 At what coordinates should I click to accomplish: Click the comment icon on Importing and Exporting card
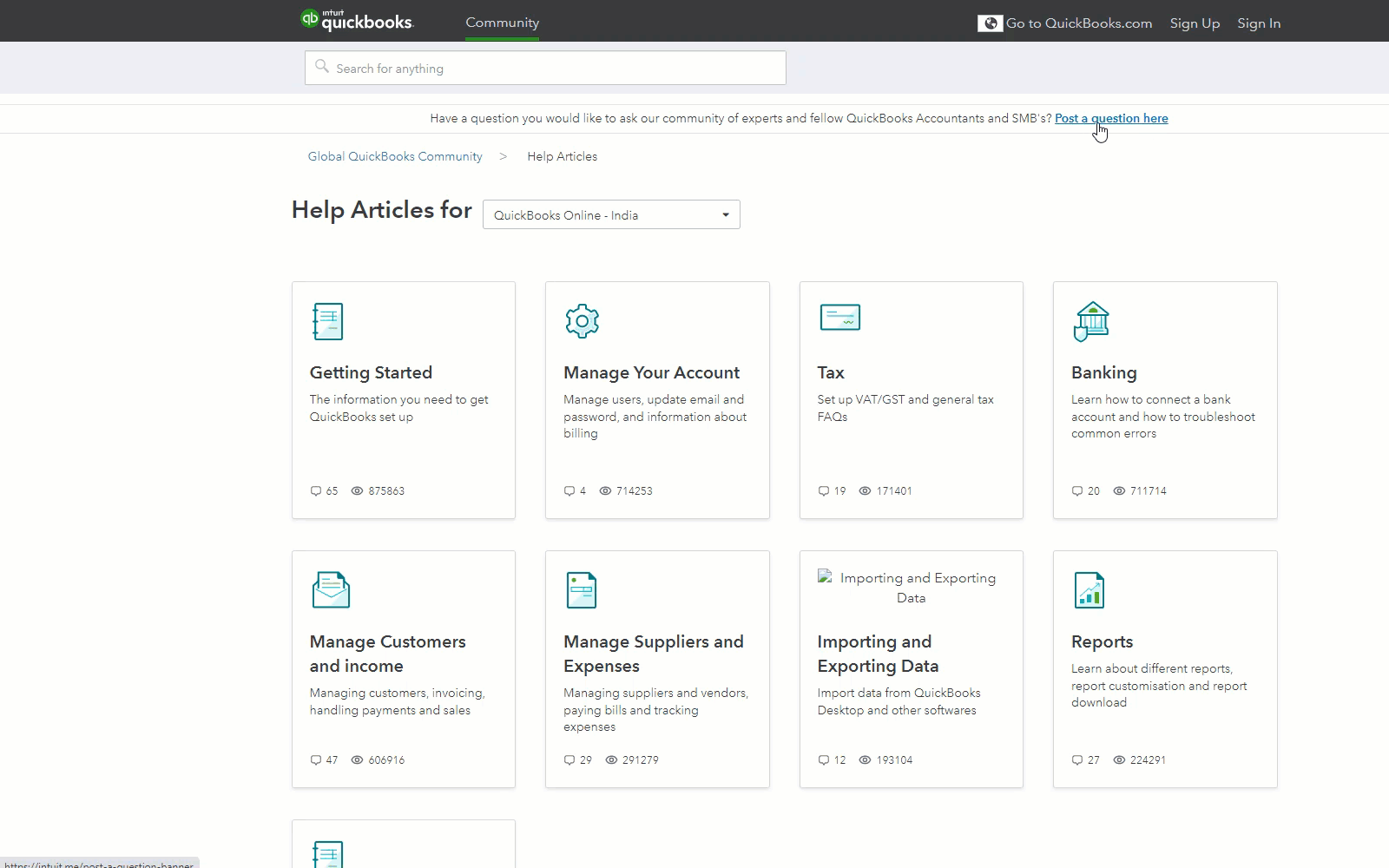click(x=824, y=760)
